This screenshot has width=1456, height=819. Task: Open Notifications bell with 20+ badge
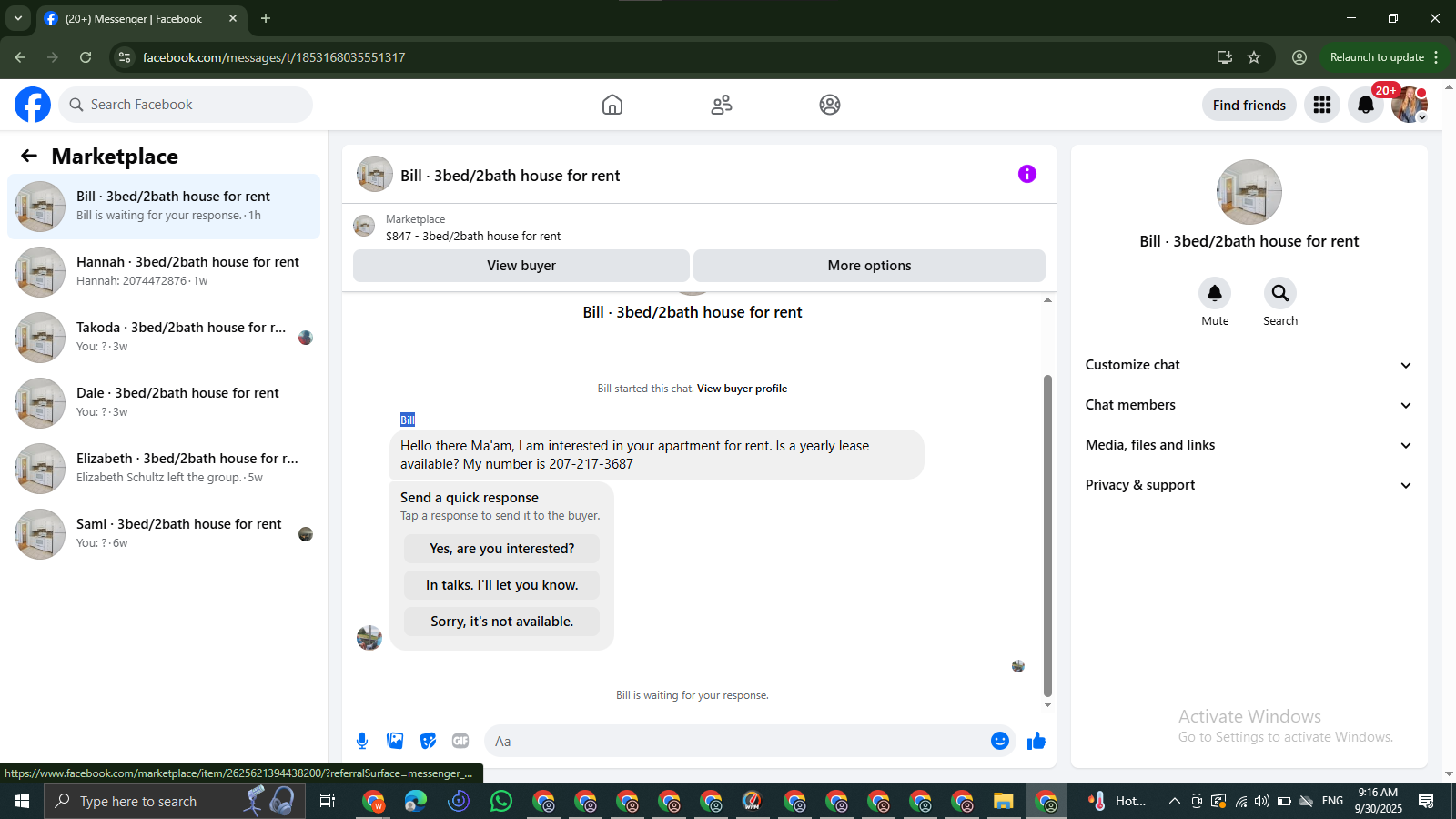[1366, 105]
